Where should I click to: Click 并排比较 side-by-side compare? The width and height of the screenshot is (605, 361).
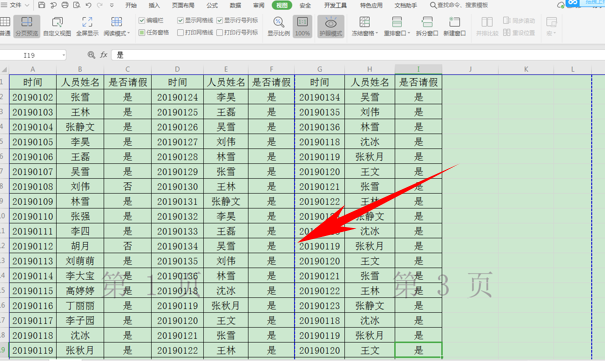tap(487, 26)
